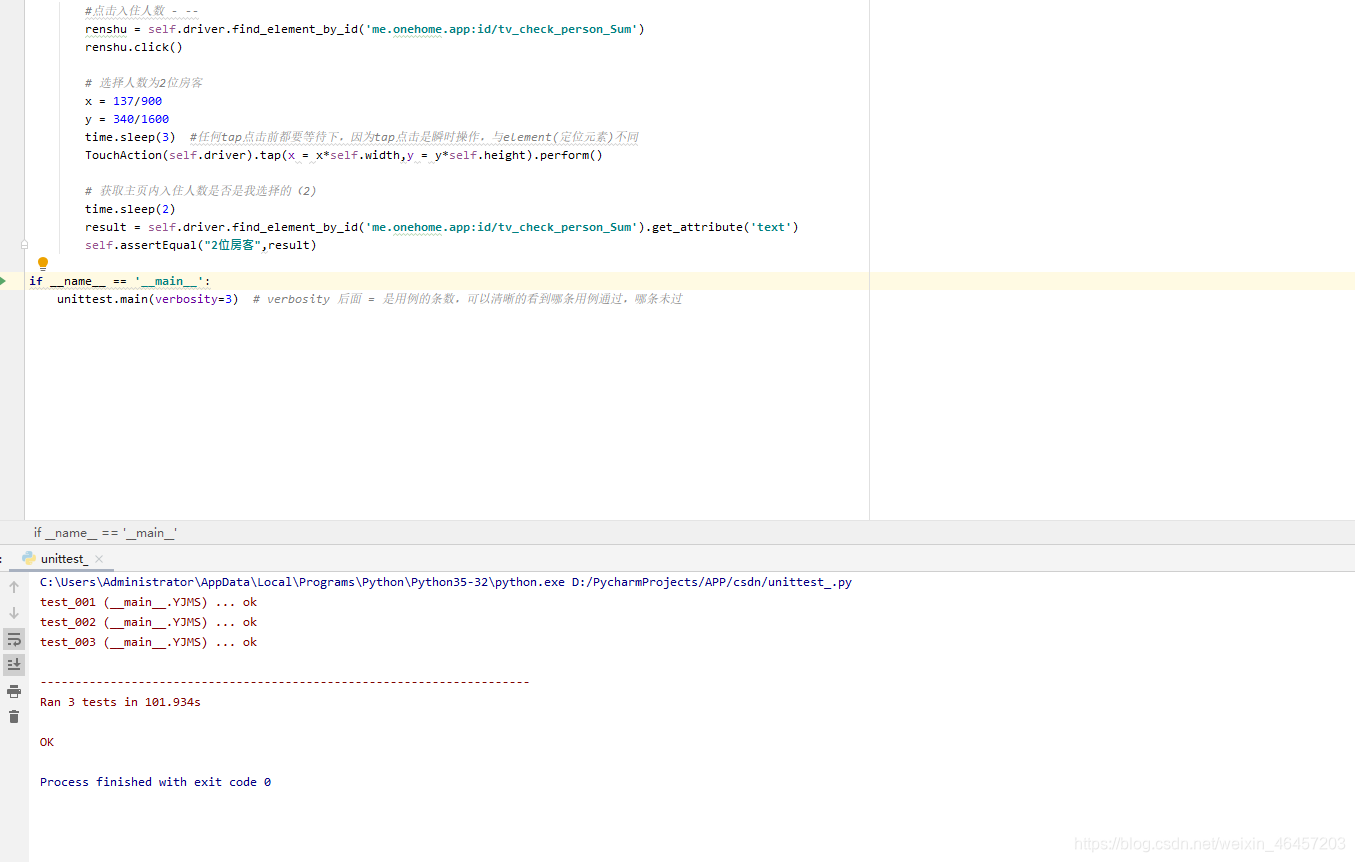Click the TouchAction tap code line
The width and height of the screenshot is (1355, 862).
click(344, 155)
